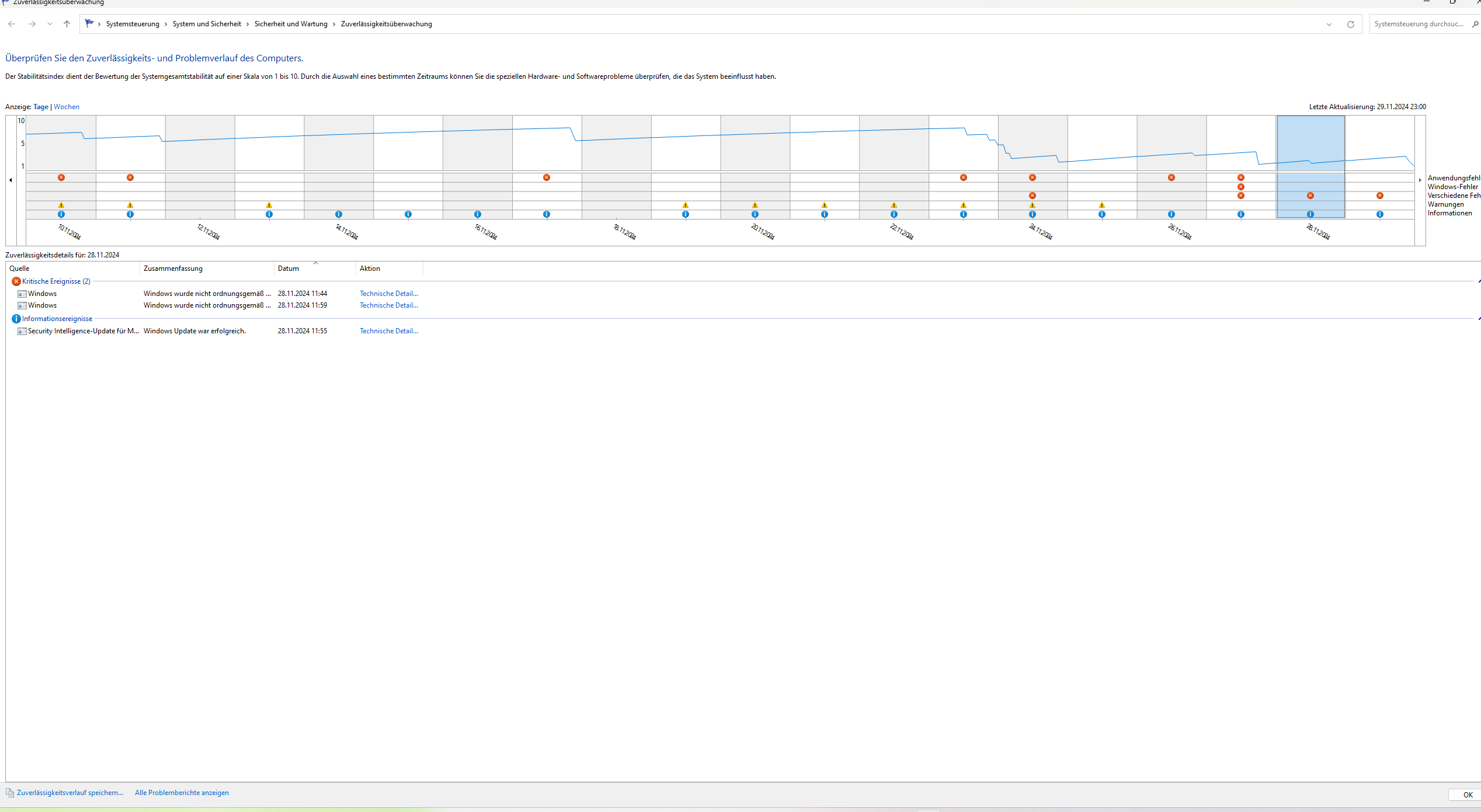1481x812 pixels.
Task: Click Aktion column header
Action: click(x=390, y=269)
